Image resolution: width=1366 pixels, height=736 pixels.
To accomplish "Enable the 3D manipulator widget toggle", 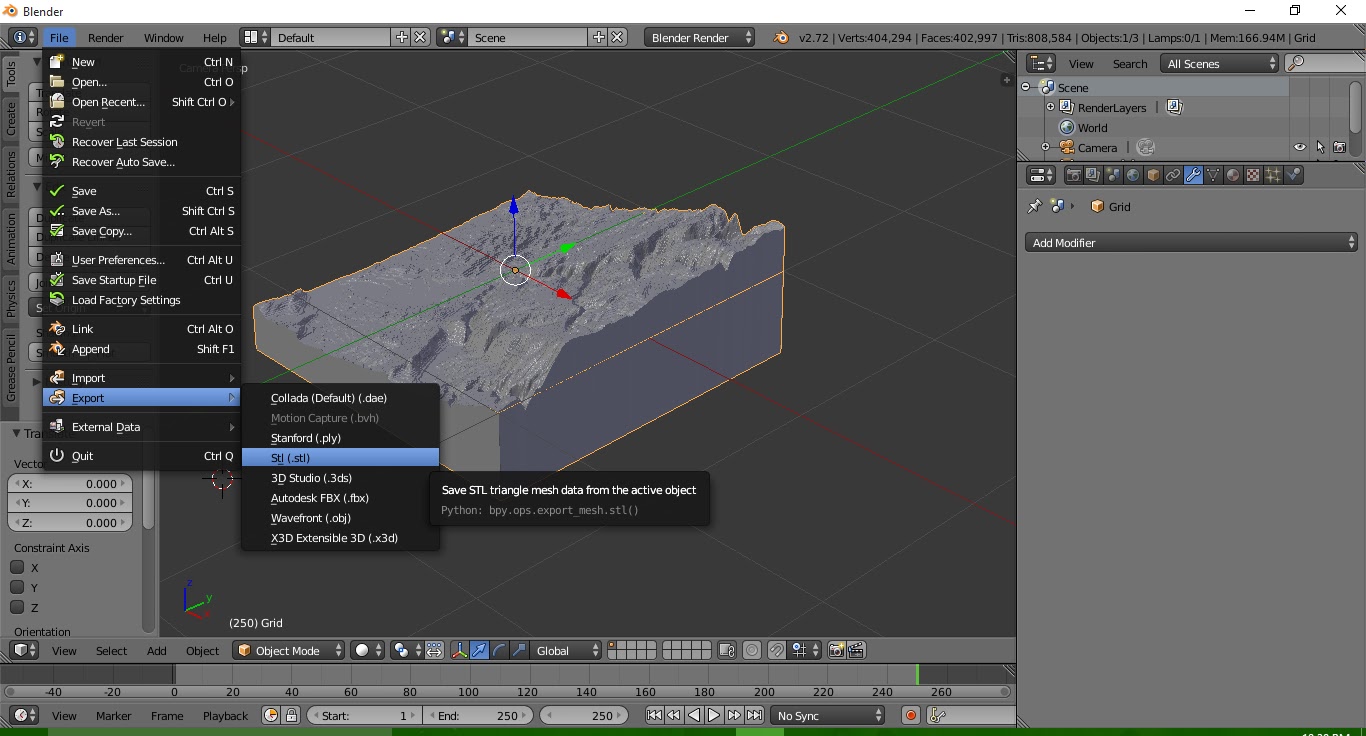I will (459, 650).
